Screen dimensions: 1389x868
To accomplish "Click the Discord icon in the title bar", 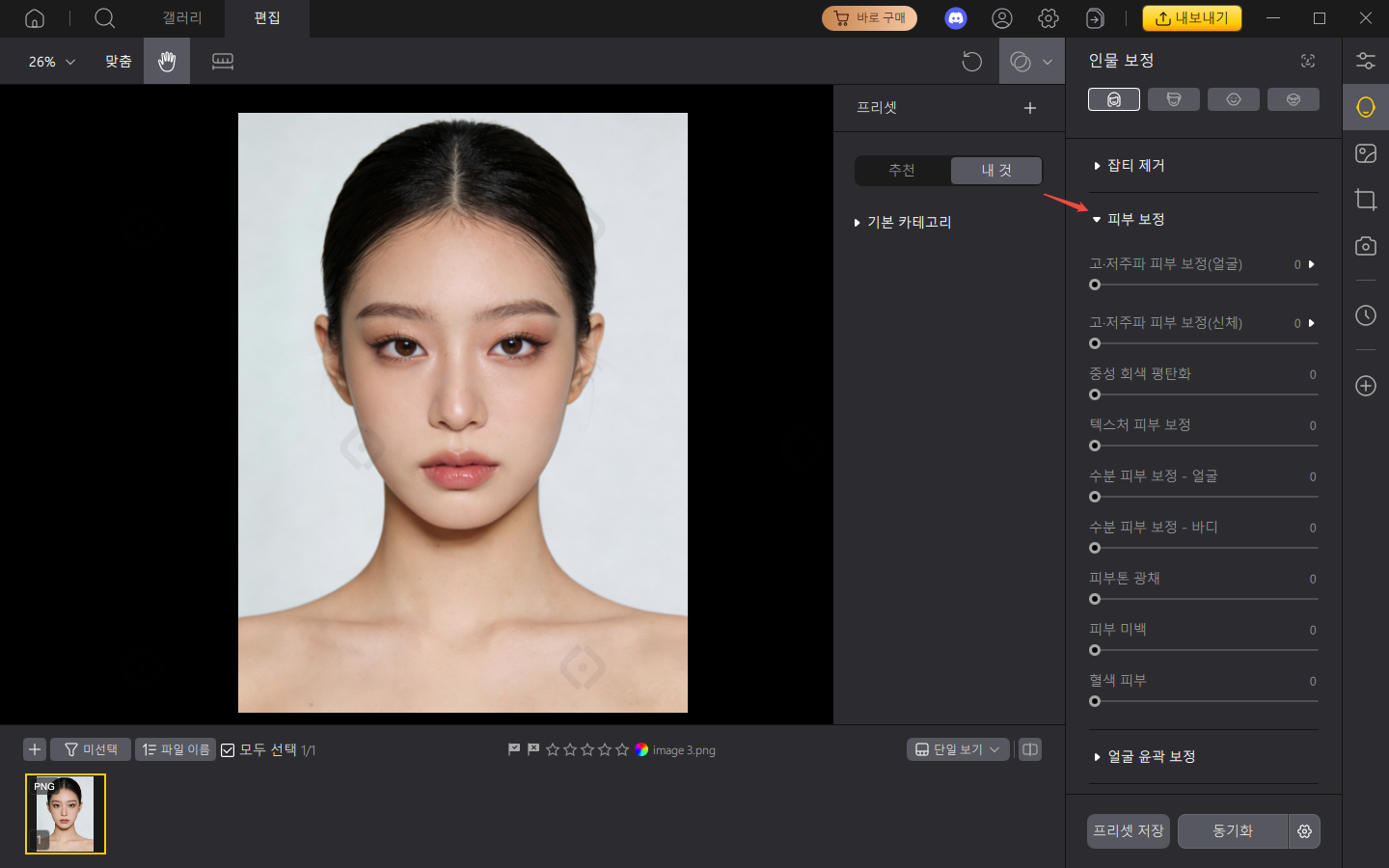I will click(955, 17).
